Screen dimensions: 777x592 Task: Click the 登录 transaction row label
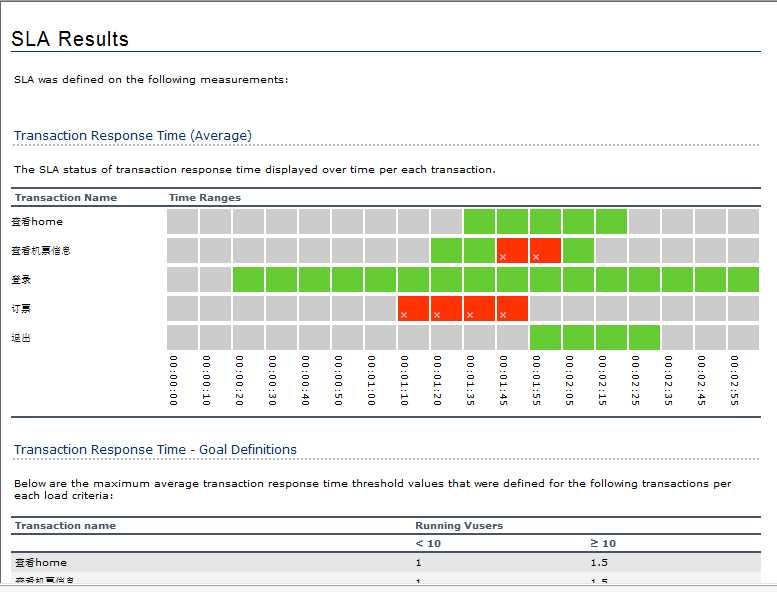click(x=21, y=279)
